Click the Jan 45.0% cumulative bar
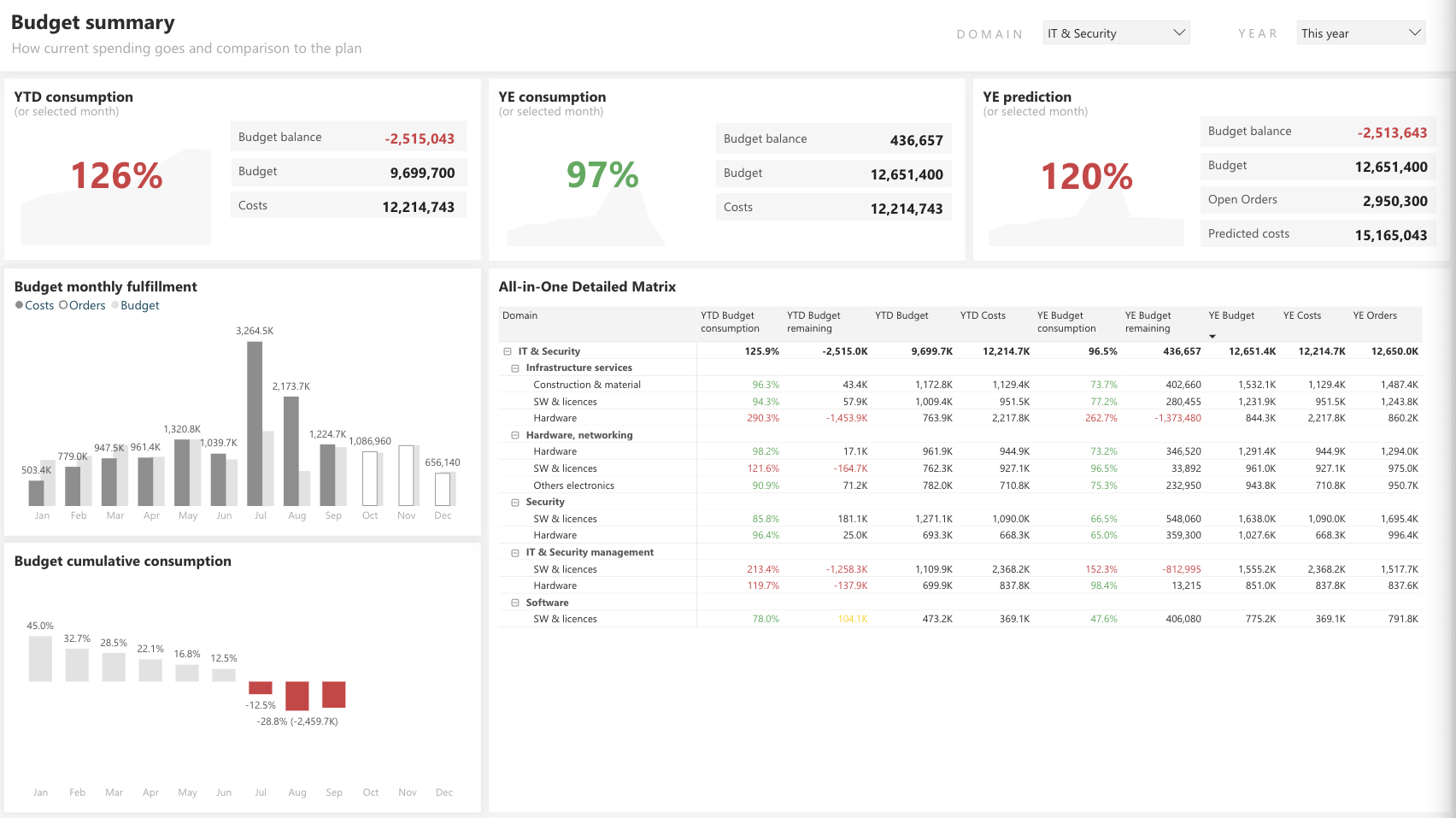The width and height of the screenshot is (1456, 818). tap(40, 658)
